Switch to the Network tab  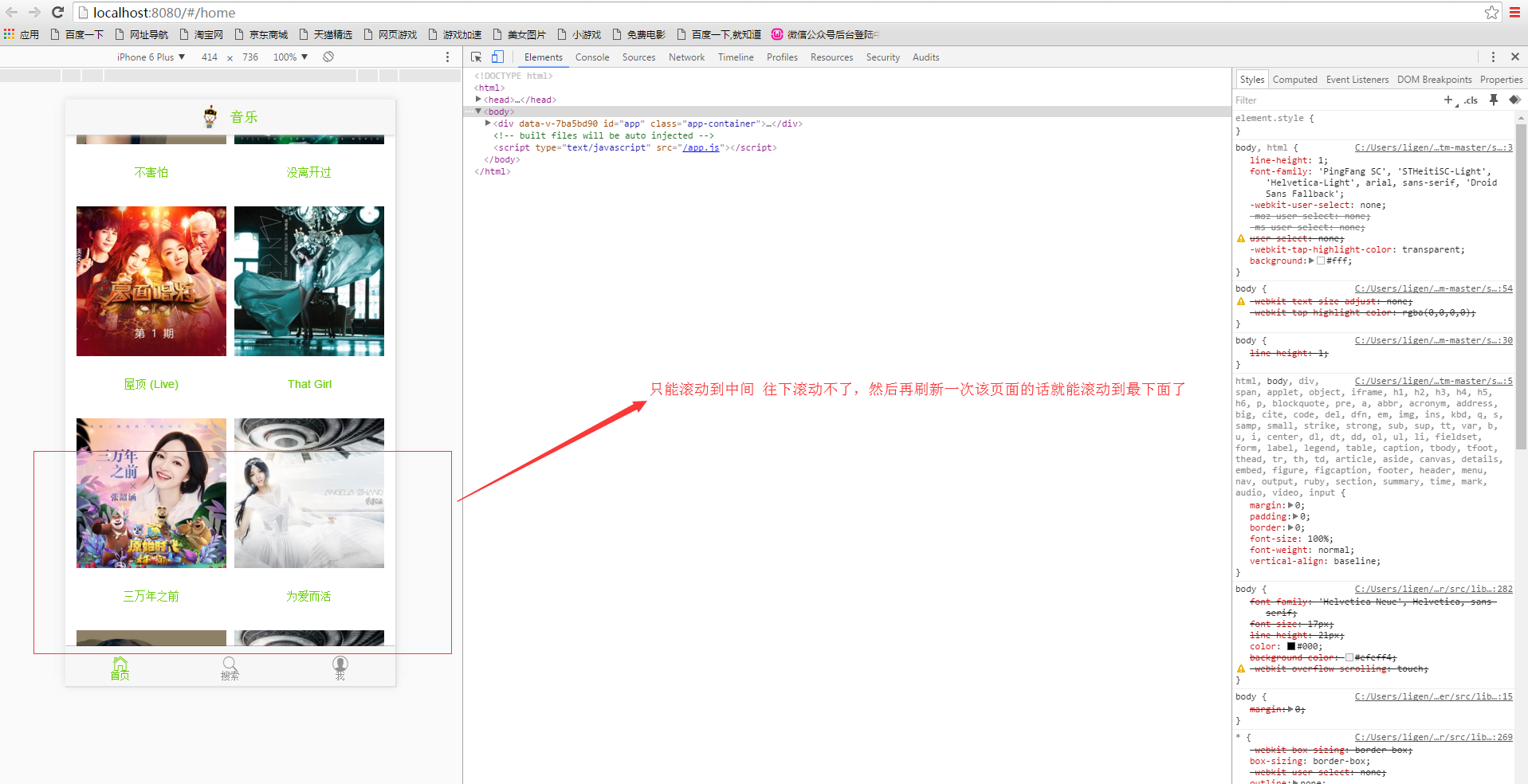coord(686,57)
